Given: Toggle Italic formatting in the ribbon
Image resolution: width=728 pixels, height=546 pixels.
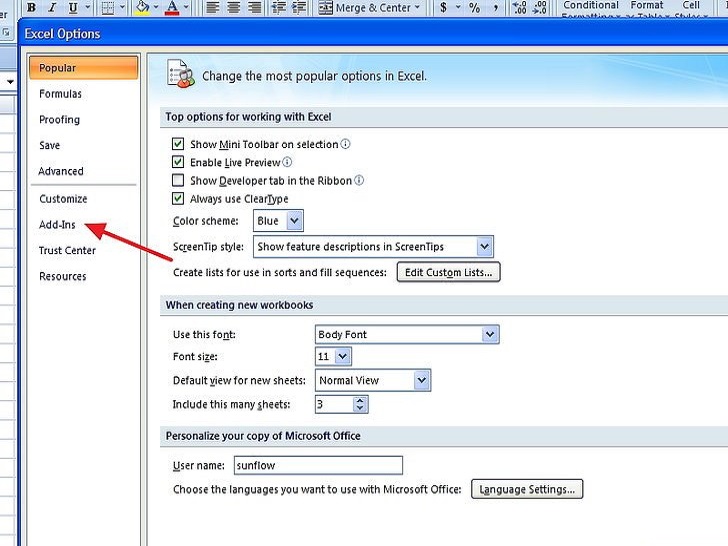Looking at the screenshot, I should click(52, 7).
